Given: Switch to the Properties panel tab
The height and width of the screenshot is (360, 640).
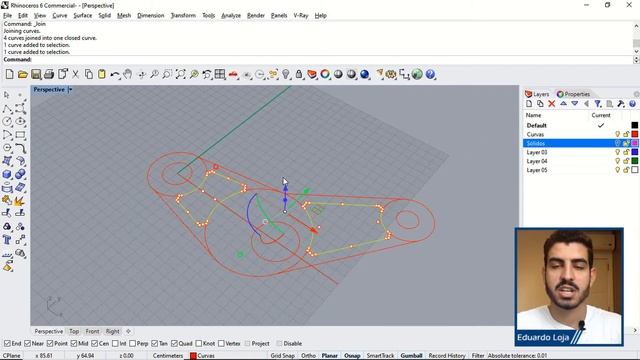Looking at the screenshot, I should tap(573, 94).
